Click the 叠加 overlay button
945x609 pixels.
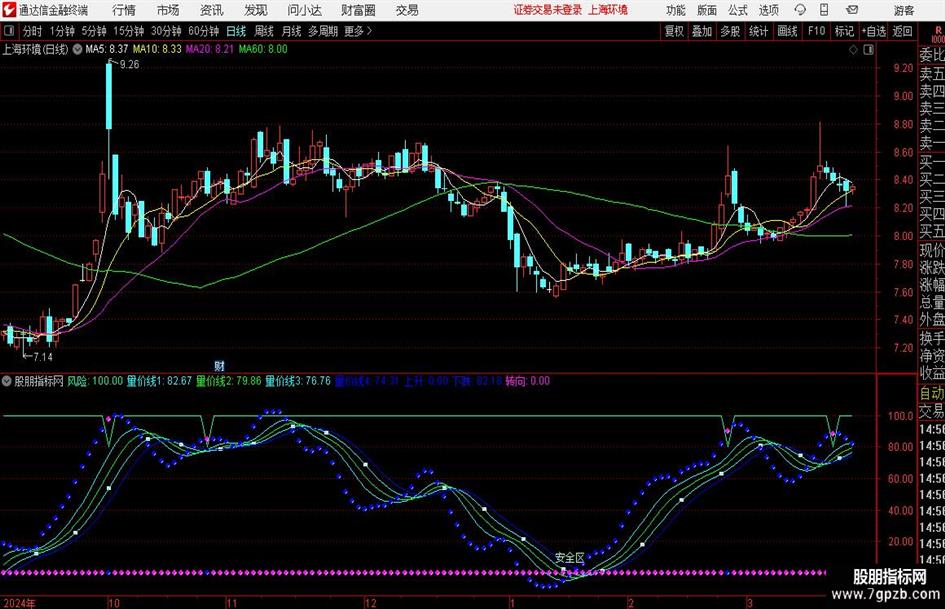[x=702, y=31]
